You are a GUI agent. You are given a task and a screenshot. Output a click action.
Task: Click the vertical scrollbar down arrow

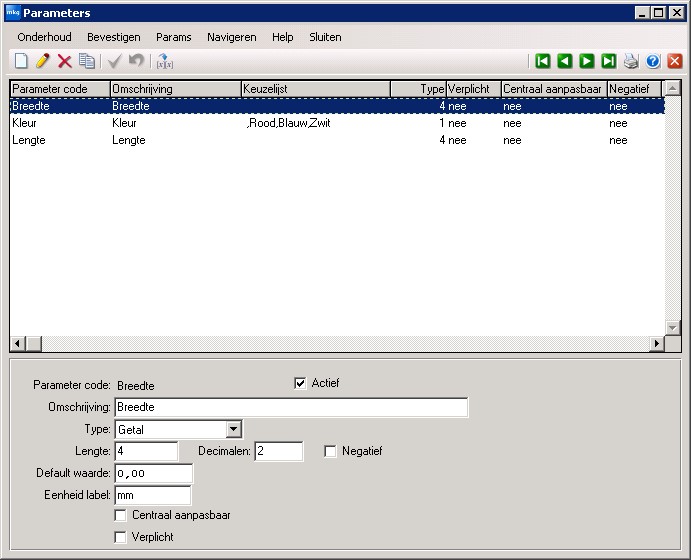(672, 328)
